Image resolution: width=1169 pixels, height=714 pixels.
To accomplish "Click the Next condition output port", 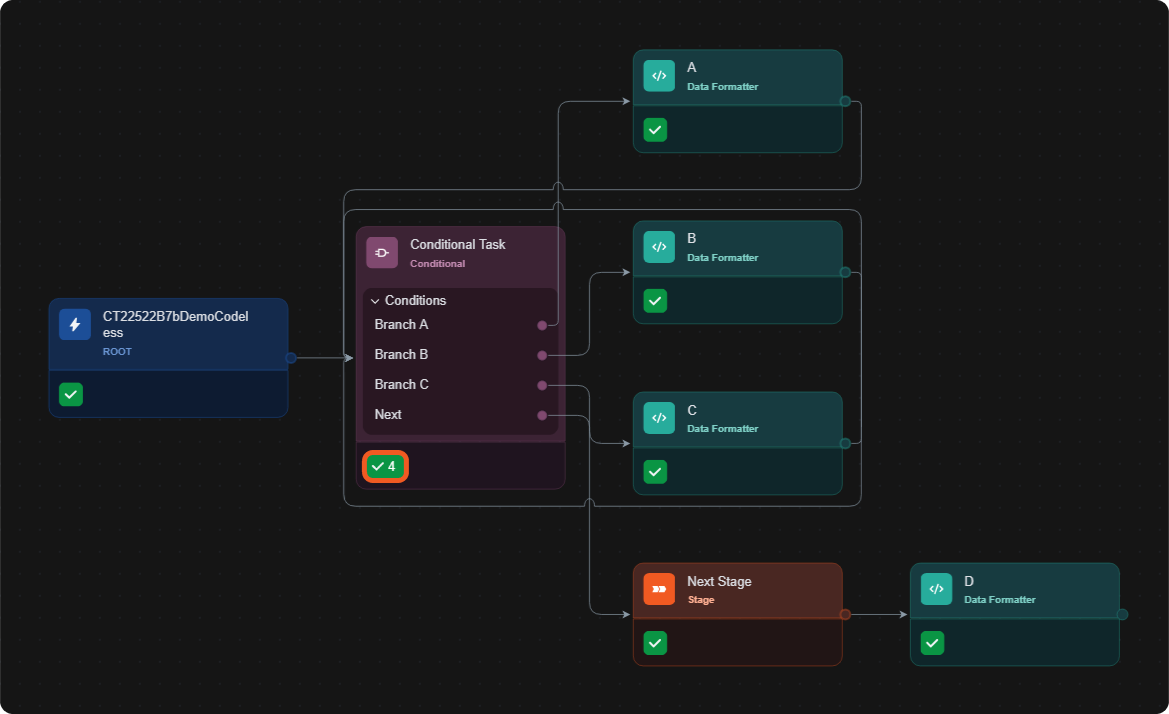I will click(x=542, y=415).
